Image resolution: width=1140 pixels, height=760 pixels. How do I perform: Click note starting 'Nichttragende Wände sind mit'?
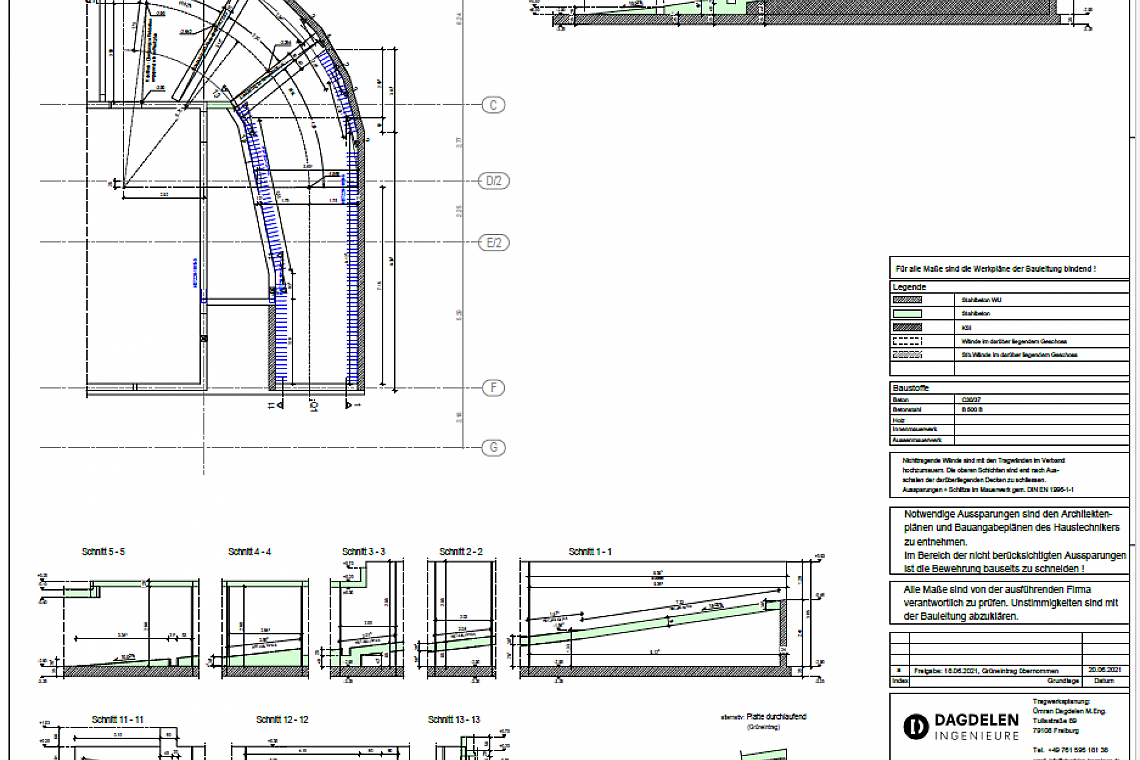[988, 475]
